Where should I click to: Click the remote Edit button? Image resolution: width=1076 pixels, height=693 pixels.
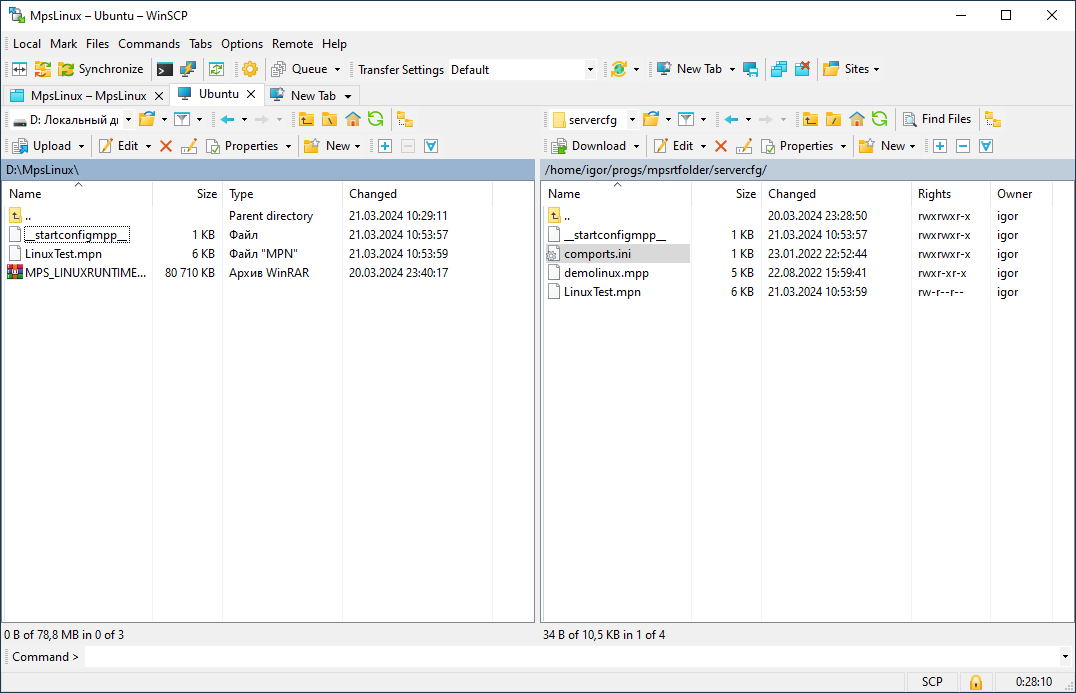point(674,146)
